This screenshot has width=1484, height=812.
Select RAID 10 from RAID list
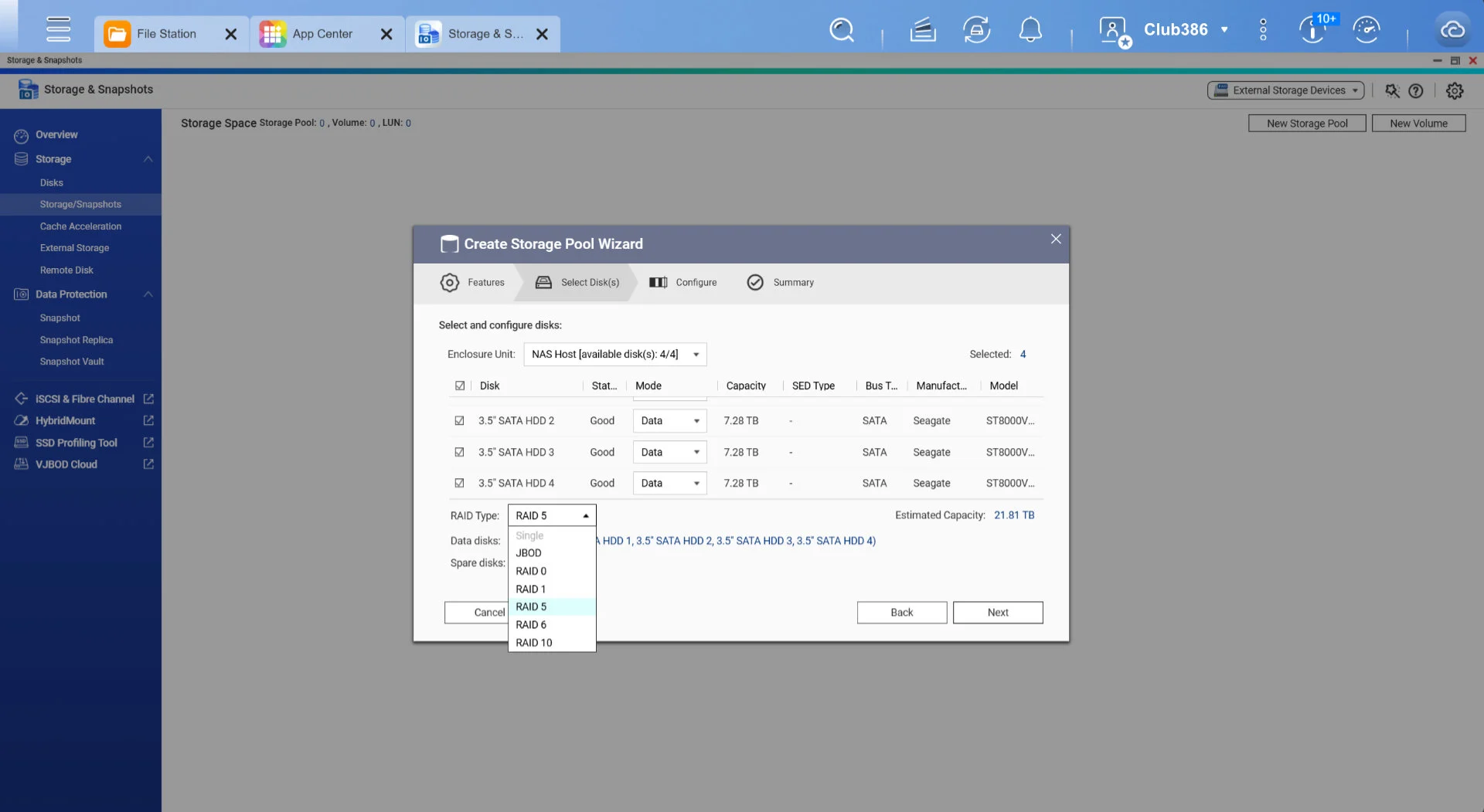pos(552,643)
